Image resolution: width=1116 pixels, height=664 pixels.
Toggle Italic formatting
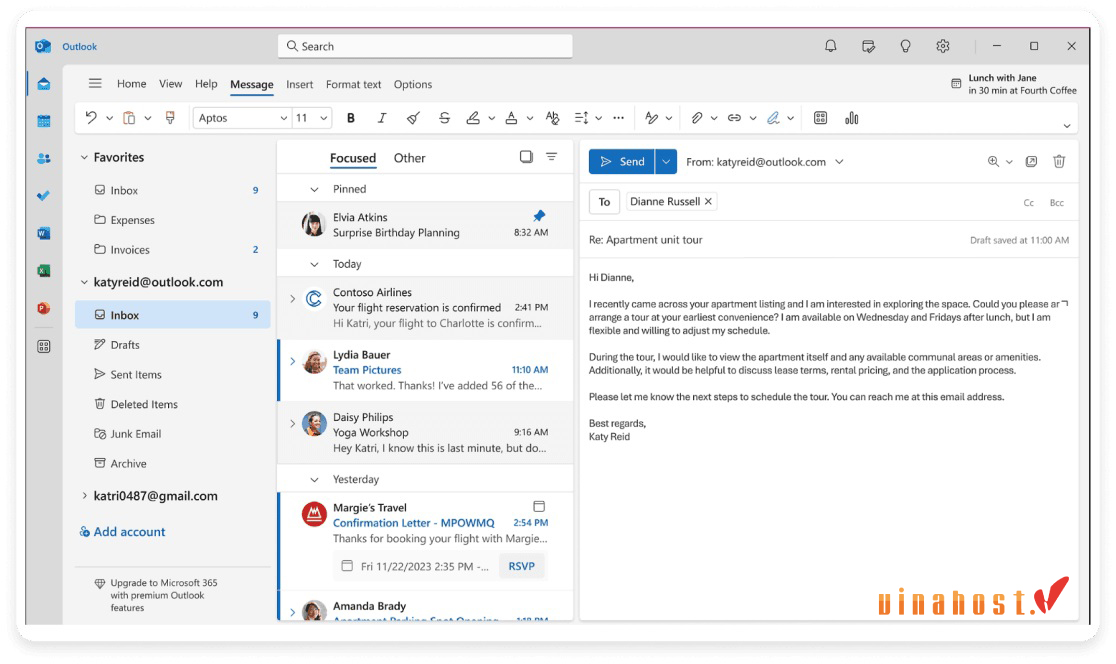[382, 118]
